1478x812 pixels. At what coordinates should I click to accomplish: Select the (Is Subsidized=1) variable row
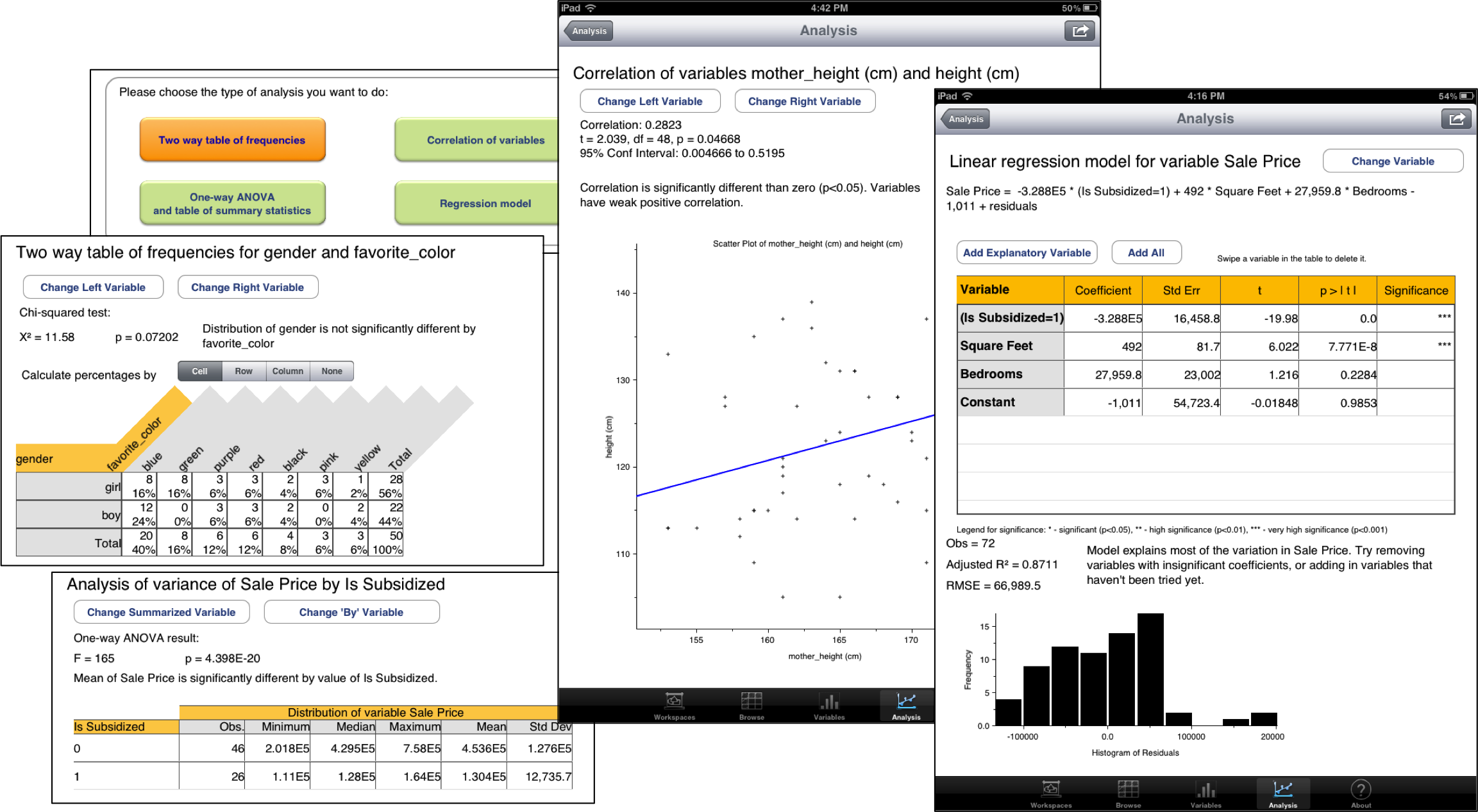pyautogui.click(x=1205, y=318)
